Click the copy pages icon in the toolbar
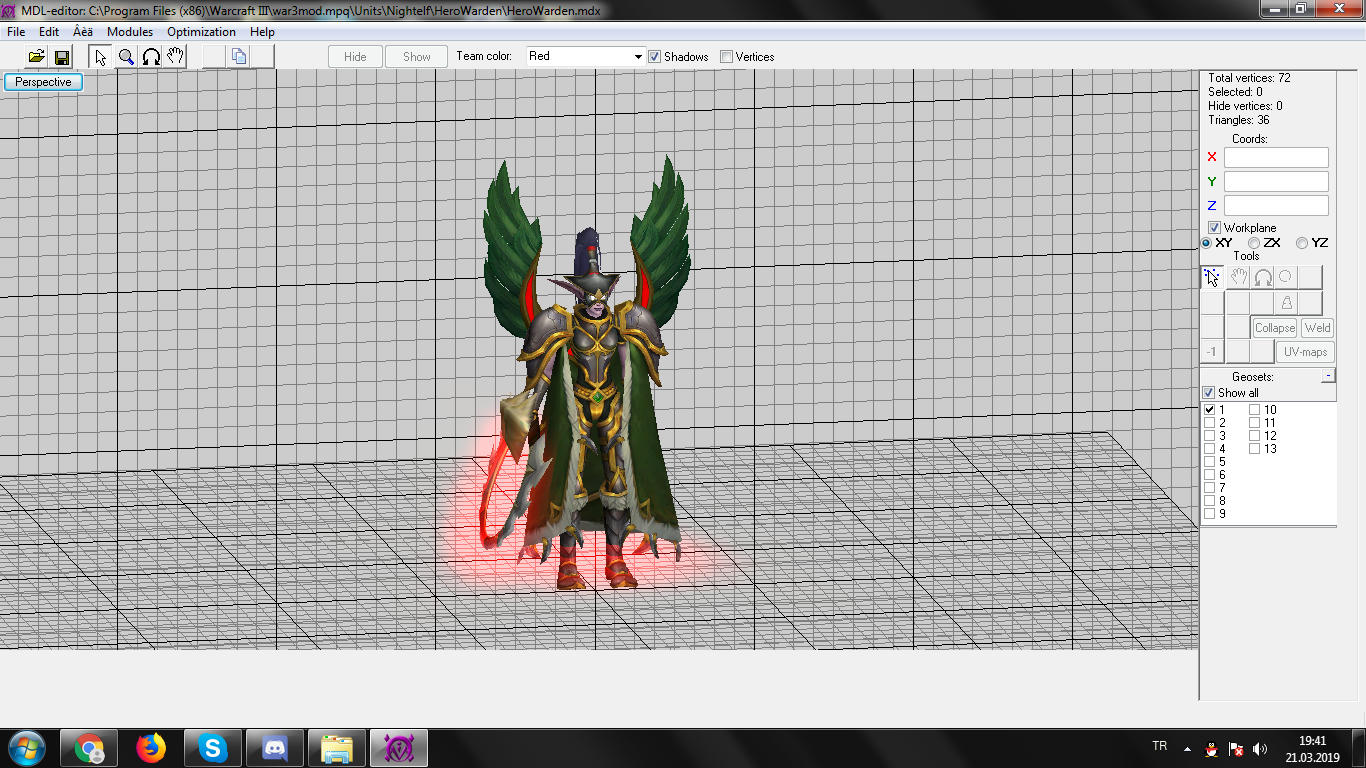 pos(239,57)
